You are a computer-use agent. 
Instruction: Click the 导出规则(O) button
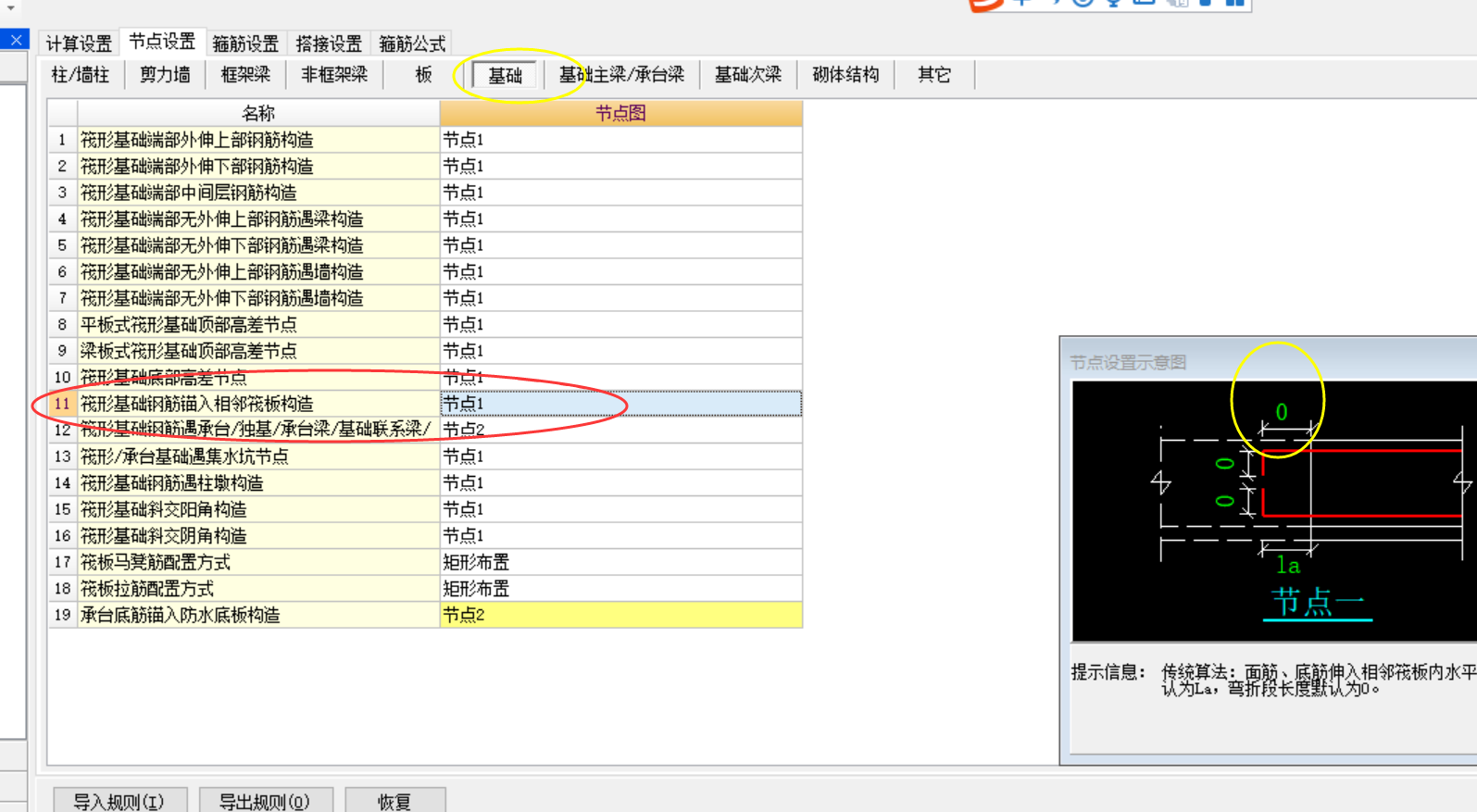click(265, 801)
